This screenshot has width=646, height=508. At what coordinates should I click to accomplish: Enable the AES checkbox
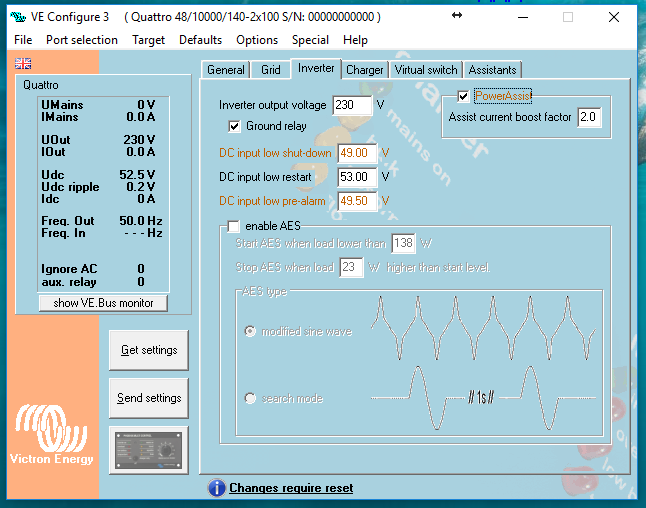coord(234,226)
